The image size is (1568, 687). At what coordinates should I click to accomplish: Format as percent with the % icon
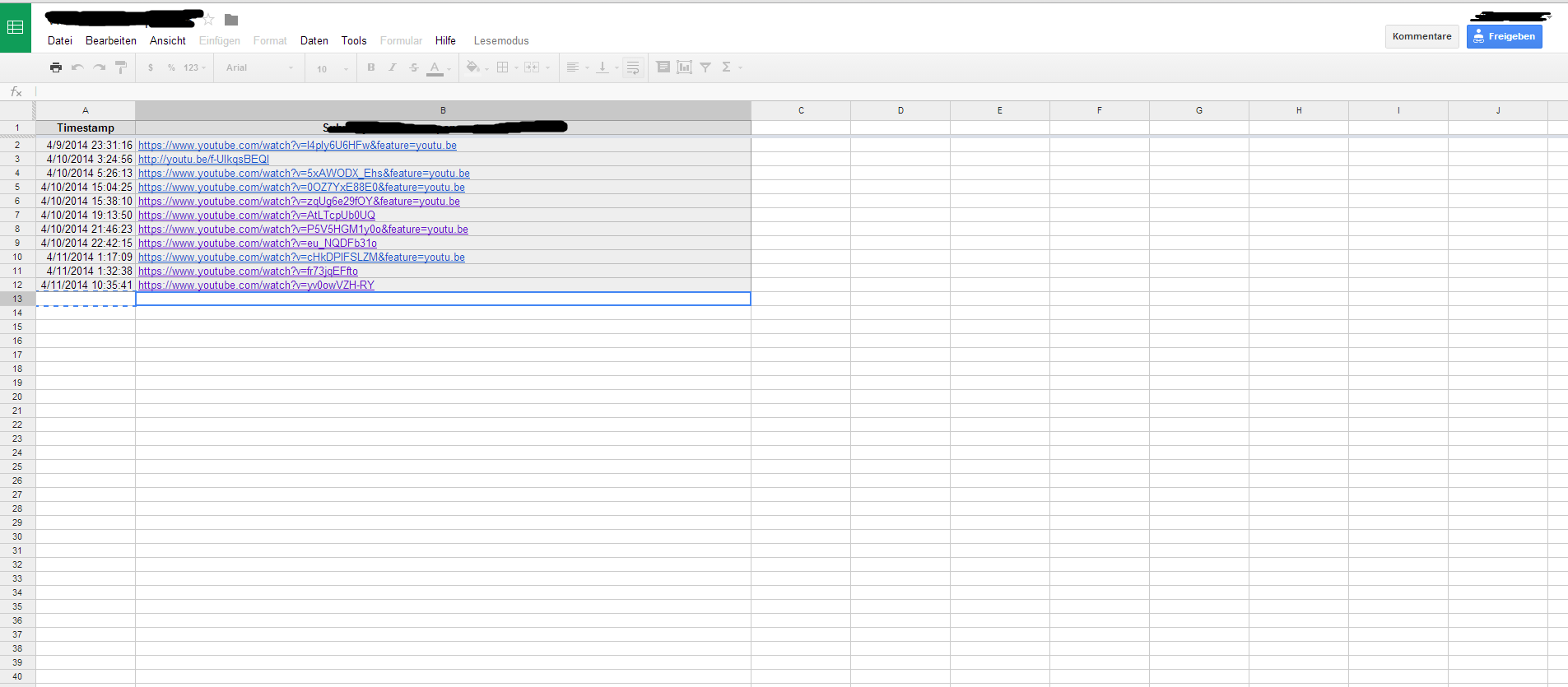(171, 67)
